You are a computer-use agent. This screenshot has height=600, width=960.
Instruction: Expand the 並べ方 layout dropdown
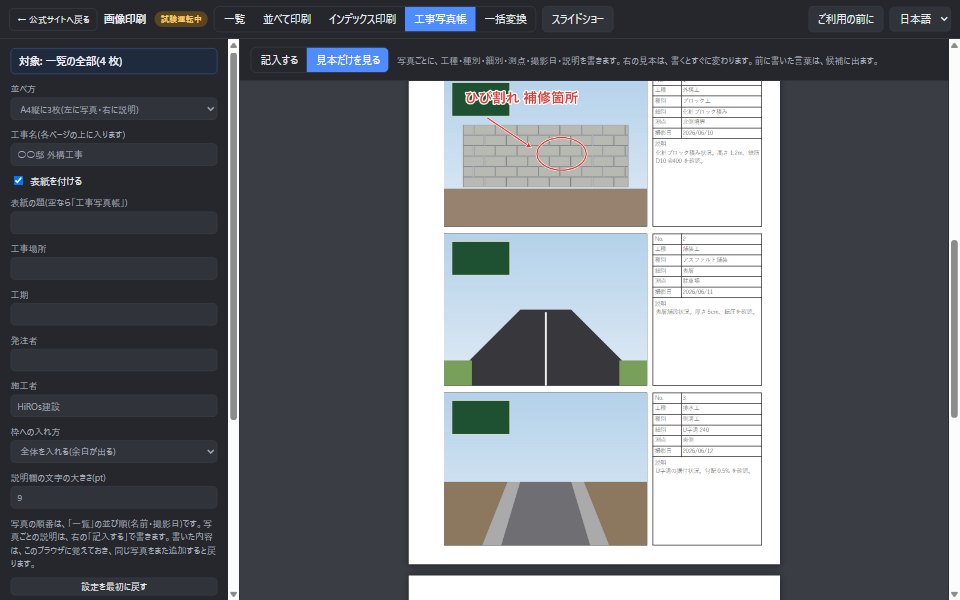point(114,110)
